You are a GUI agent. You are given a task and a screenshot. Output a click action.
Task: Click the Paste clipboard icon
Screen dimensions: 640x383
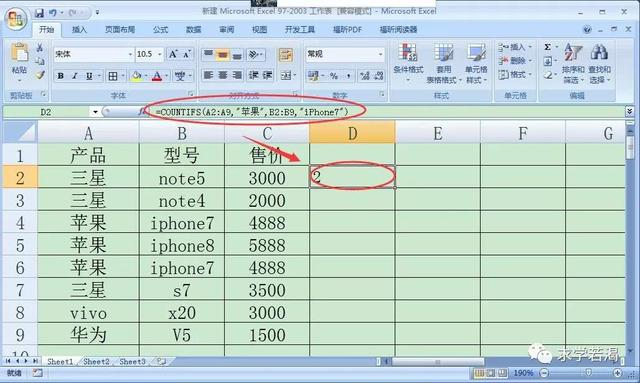19,53
